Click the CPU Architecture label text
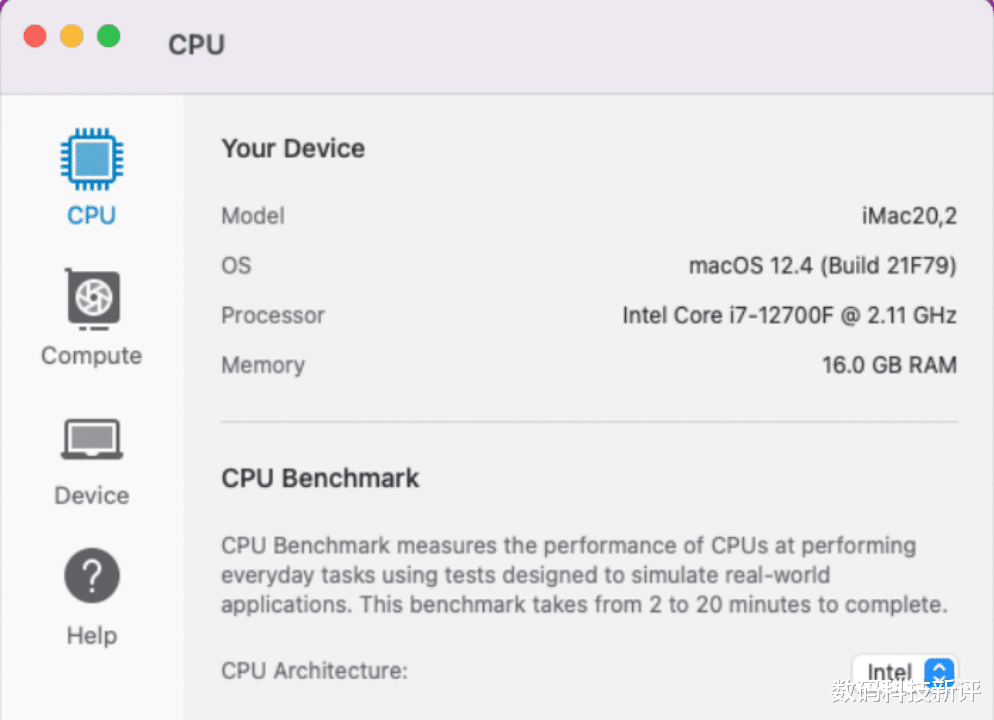This screenshot has height=720, width=994. [x=314, y=671]
